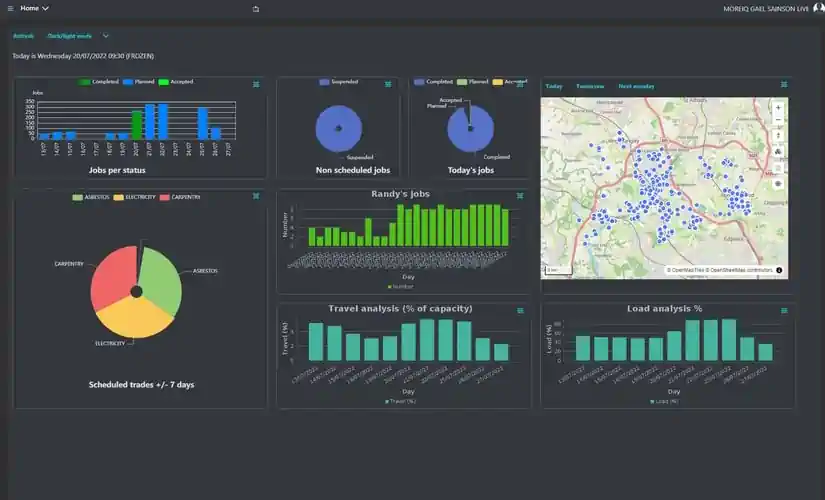Open the hamburger navigation menu
This screenshot has height=500, width=825.
(10, 8)
